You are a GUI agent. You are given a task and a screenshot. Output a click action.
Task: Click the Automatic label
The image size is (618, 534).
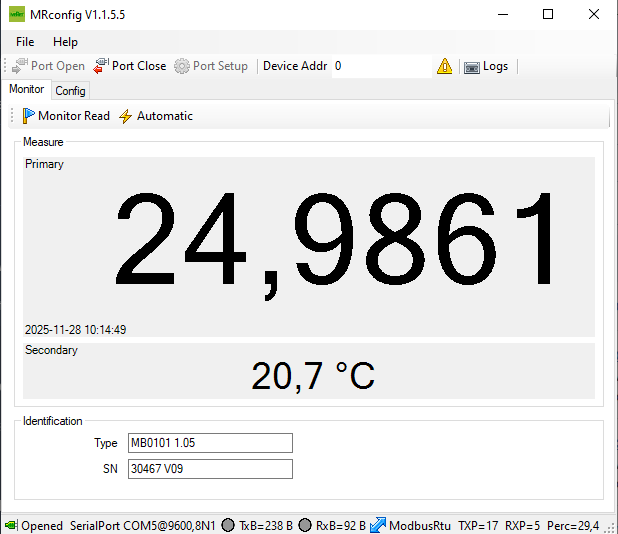click(165, 116)
